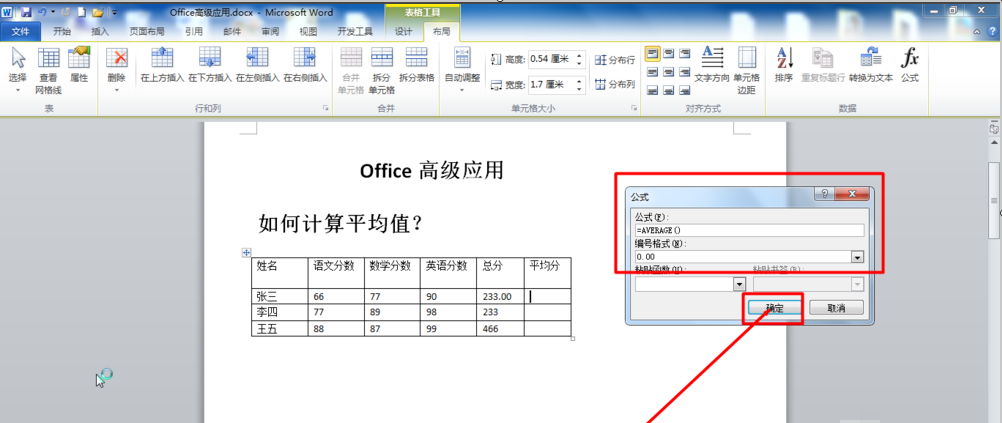Switch to the 页面布局 (Page Layout) tab
The image size is (1002, 423).
point(146,31)
